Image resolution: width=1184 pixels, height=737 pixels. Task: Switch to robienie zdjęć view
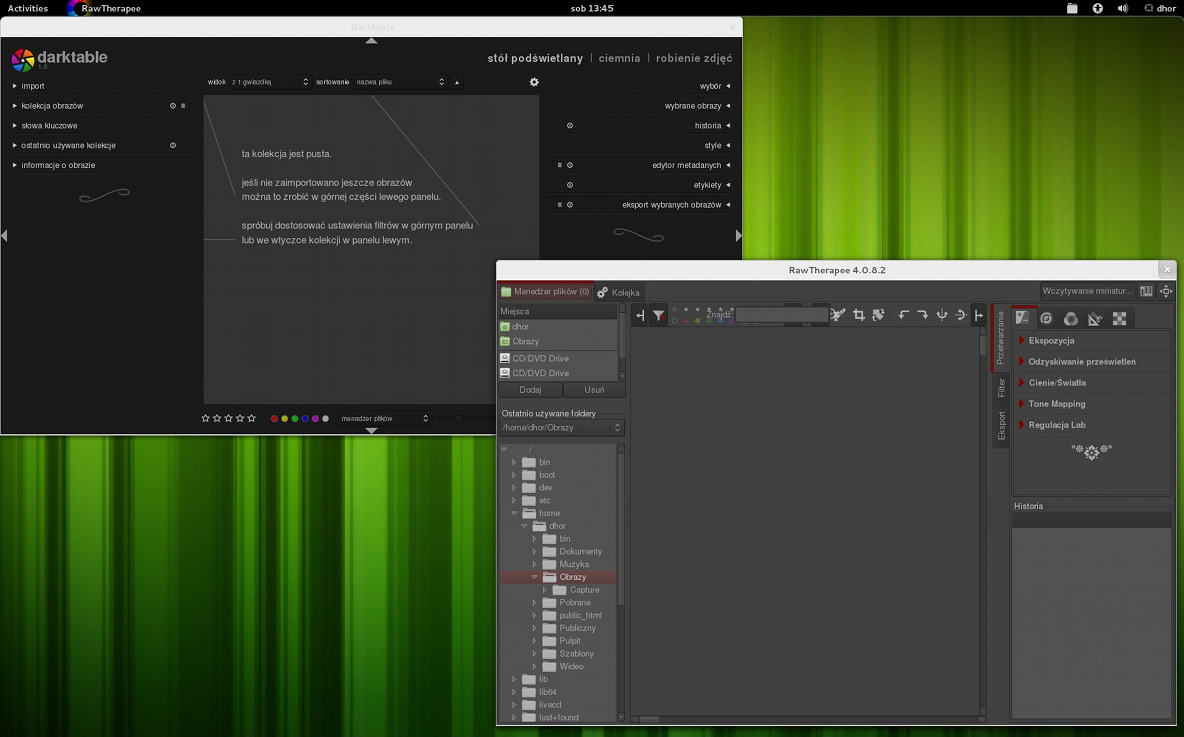(x=694, y=58)
